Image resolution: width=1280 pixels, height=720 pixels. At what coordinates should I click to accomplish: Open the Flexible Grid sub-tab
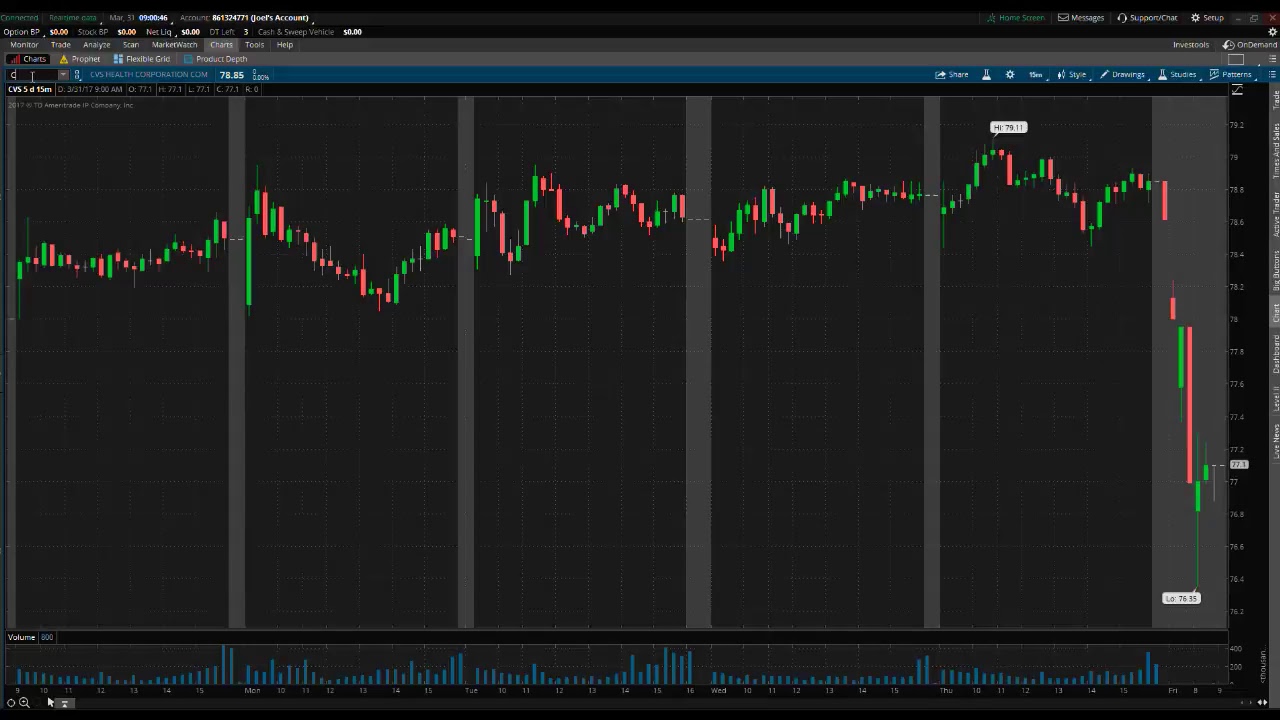141,59
